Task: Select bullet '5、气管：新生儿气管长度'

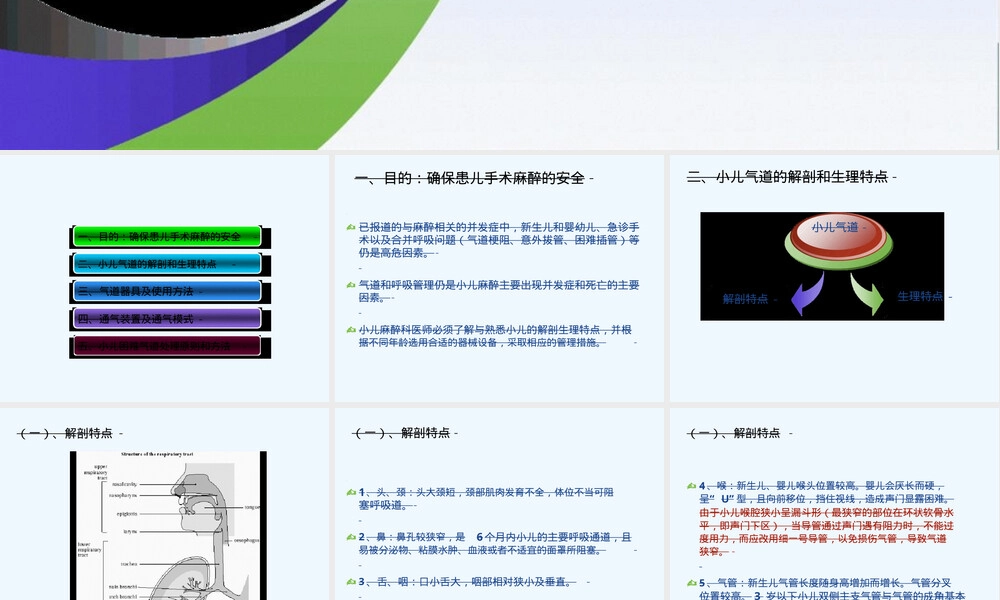Action: pyautogui.click(x=832, y=589)
